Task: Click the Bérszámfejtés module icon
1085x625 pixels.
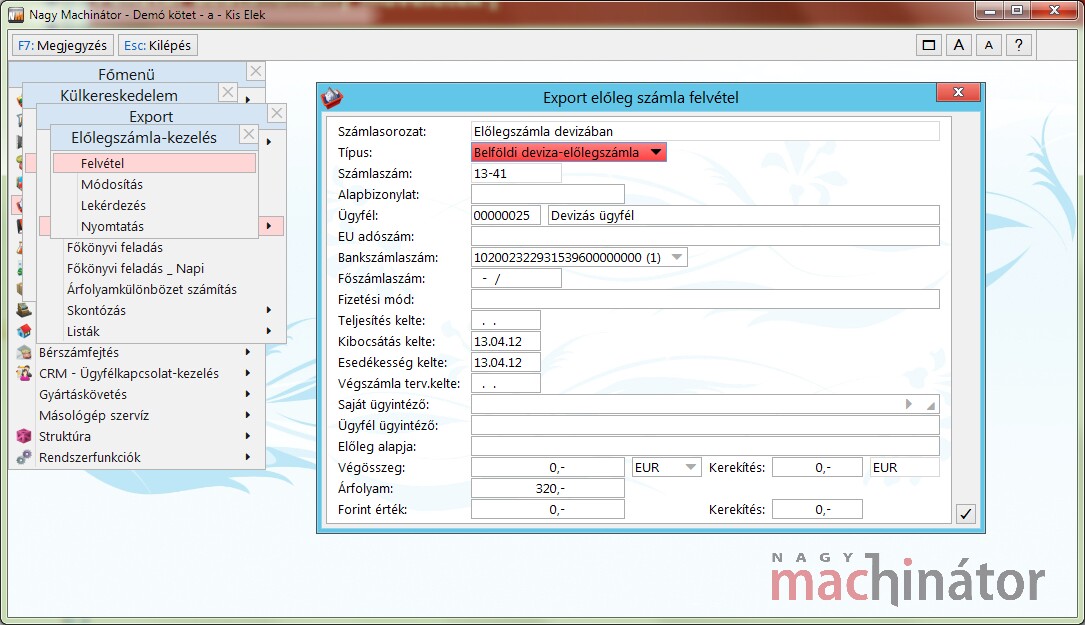Action: pyautogui.click(x=24, y=352)
